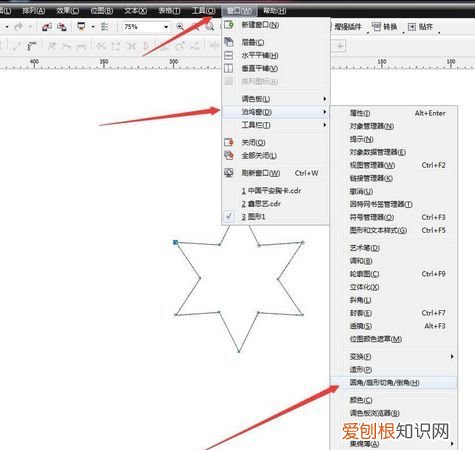Open the 表格(T) menu
The image size is (475, 450).
[169, 11]
